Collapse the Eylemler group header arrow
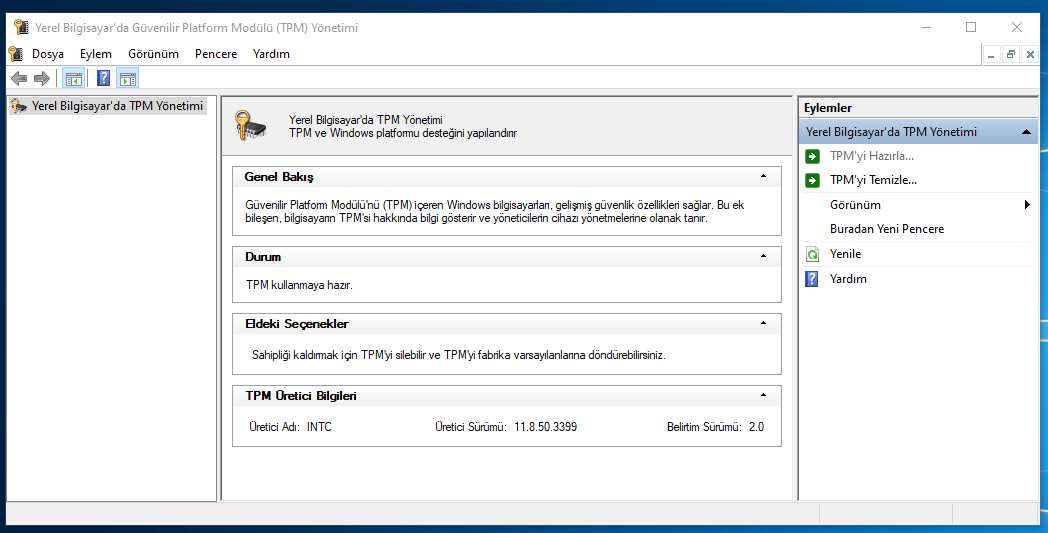This screenshot has height=533, width=1048. click(1026, 132)
